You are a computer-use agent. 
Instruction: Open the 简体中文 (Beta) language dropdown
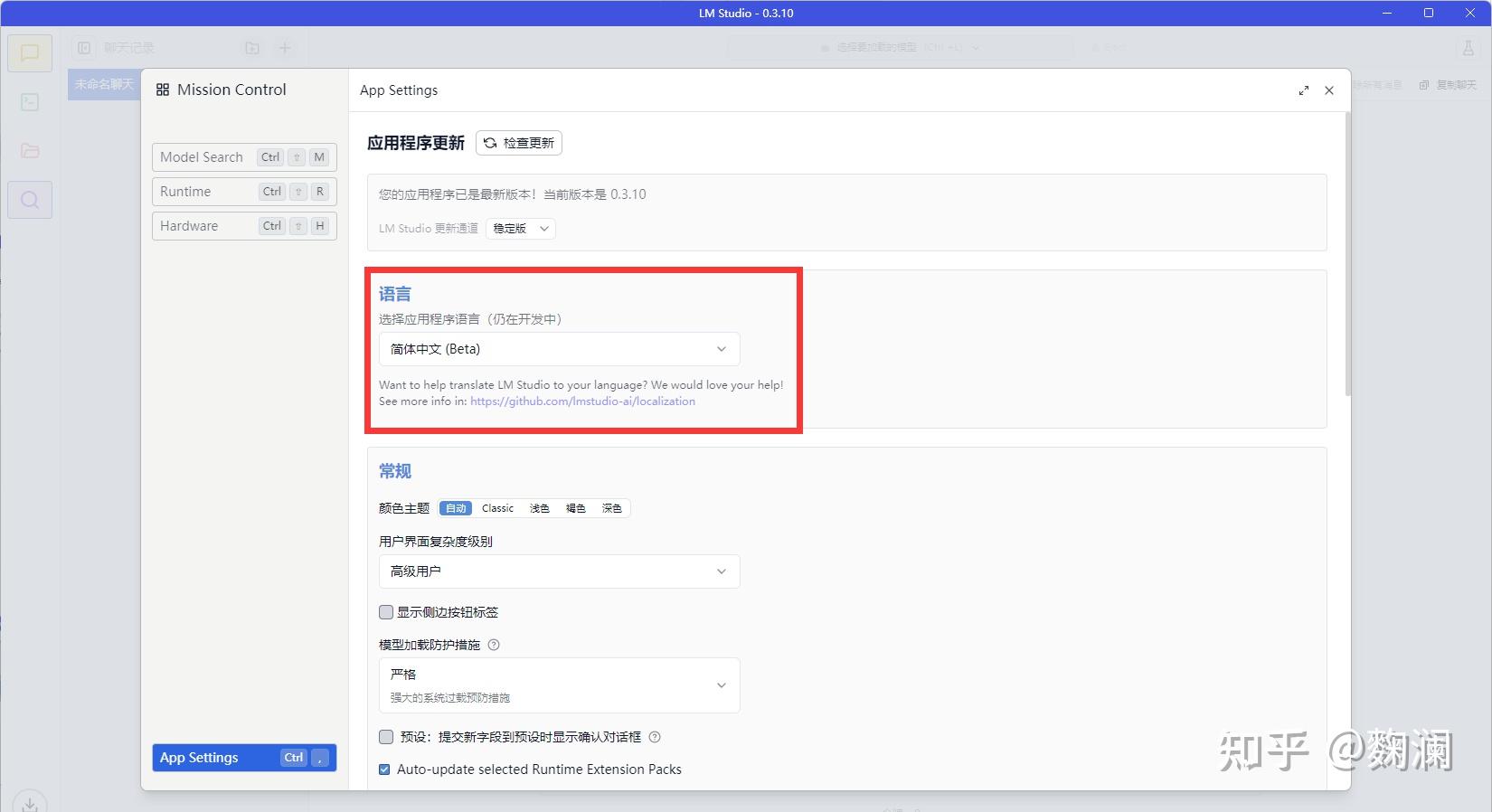tap(559, 349)
